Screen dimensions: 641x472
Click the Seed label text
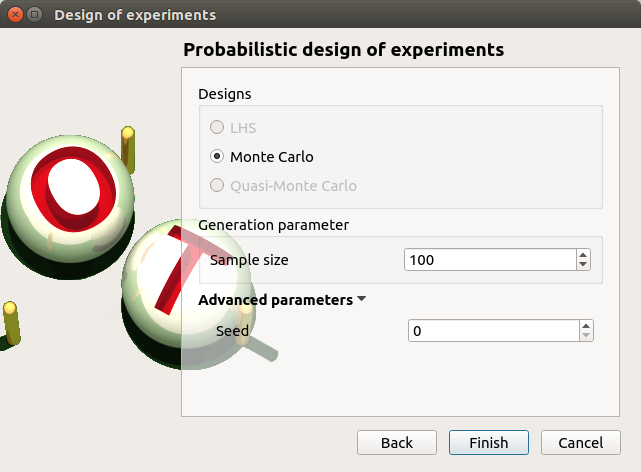point(232,331)
